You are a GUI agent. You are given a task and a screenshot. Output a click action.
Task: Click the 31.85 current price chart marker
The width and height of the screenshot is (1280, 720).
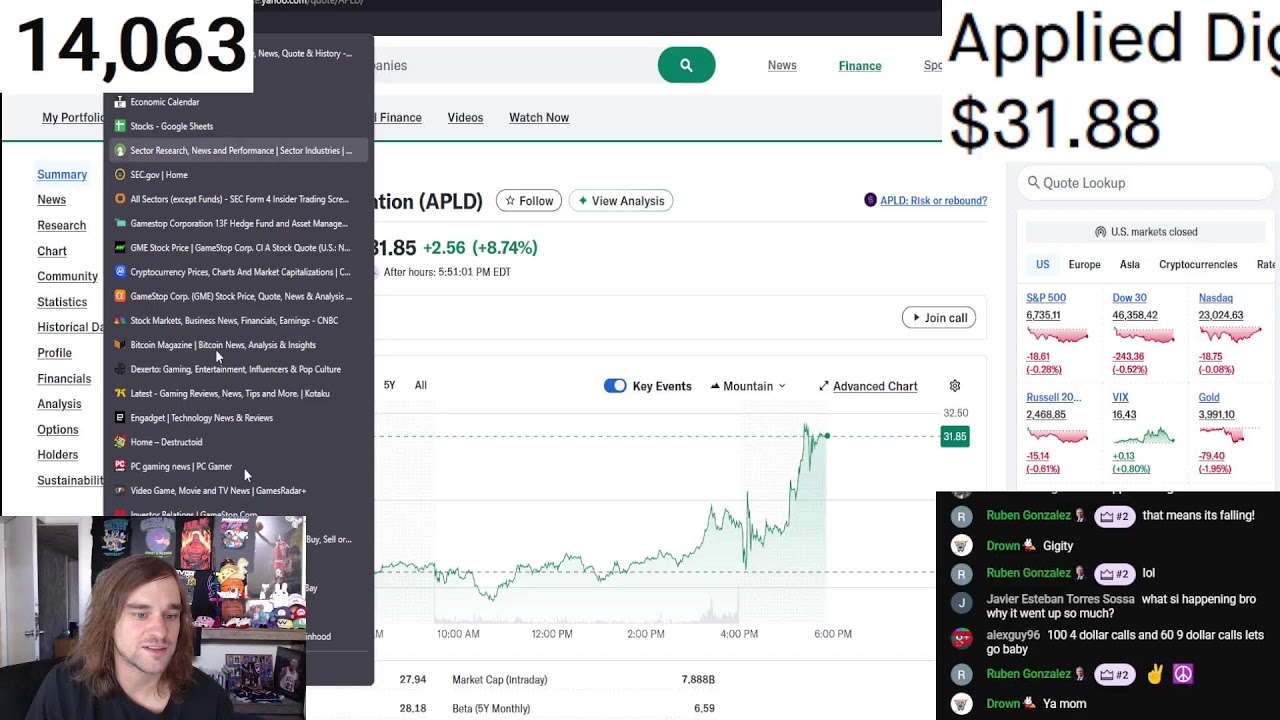pos(955,436)
